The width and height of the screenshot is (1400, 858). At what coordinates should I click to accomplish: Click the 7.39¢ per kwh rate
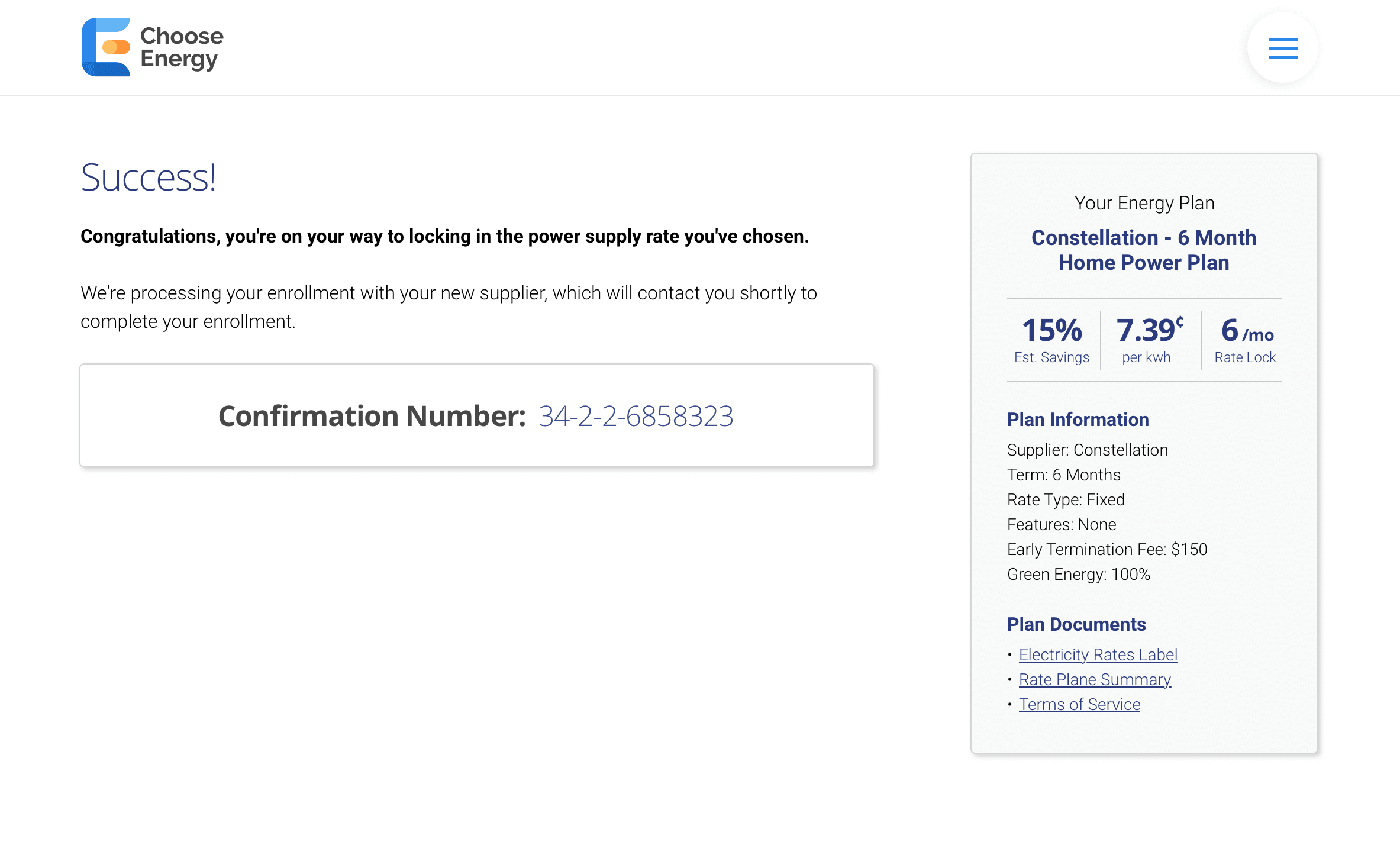[x=1150, y=340]
